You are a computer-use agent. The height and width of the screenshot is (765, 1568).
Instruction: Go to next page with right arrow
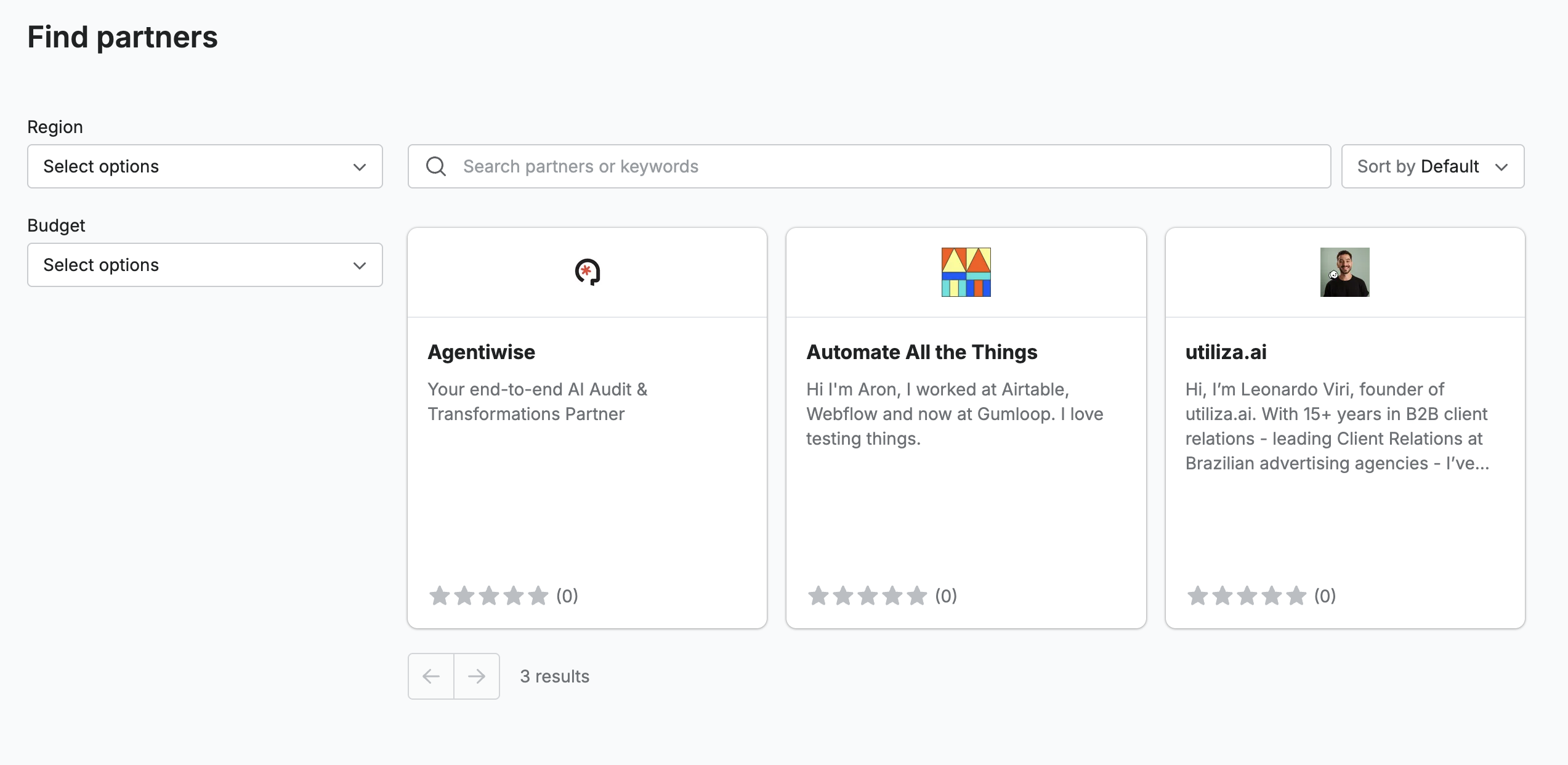(477, 676)
